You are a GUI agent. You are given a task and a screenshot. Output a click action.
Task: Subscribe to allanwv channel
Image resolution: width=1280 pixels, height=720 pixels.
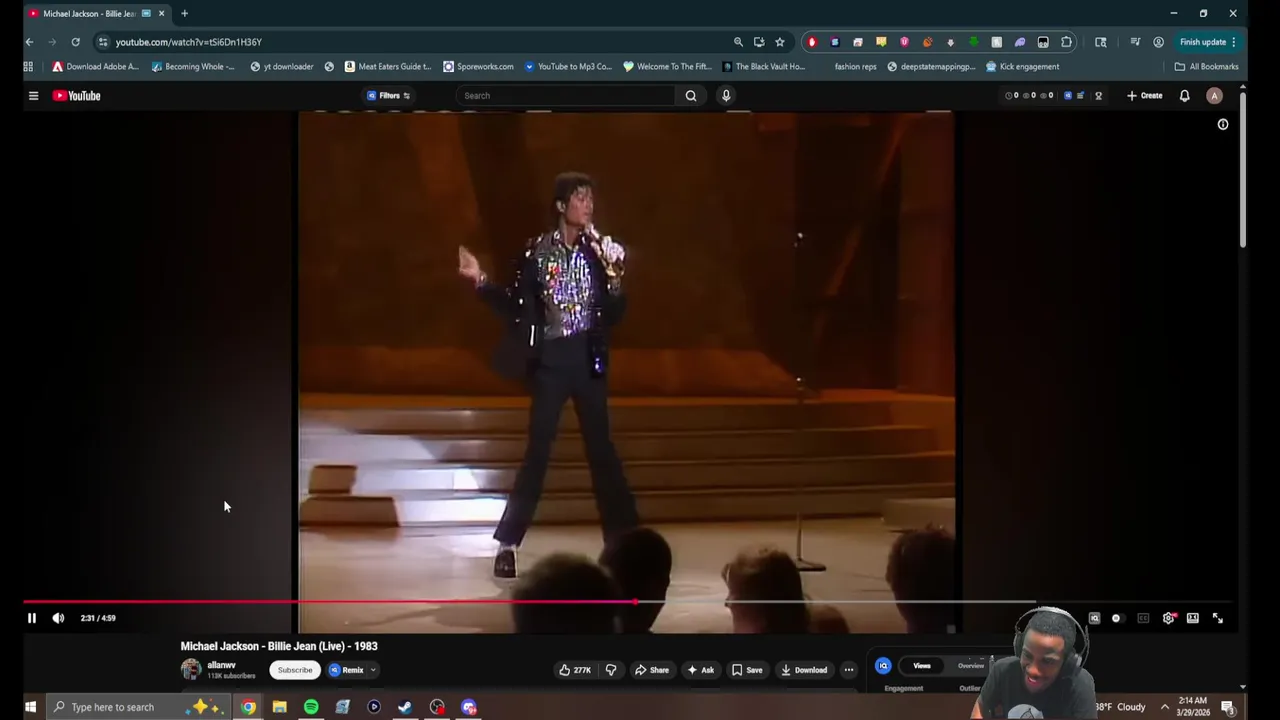[x=295, y=670]
